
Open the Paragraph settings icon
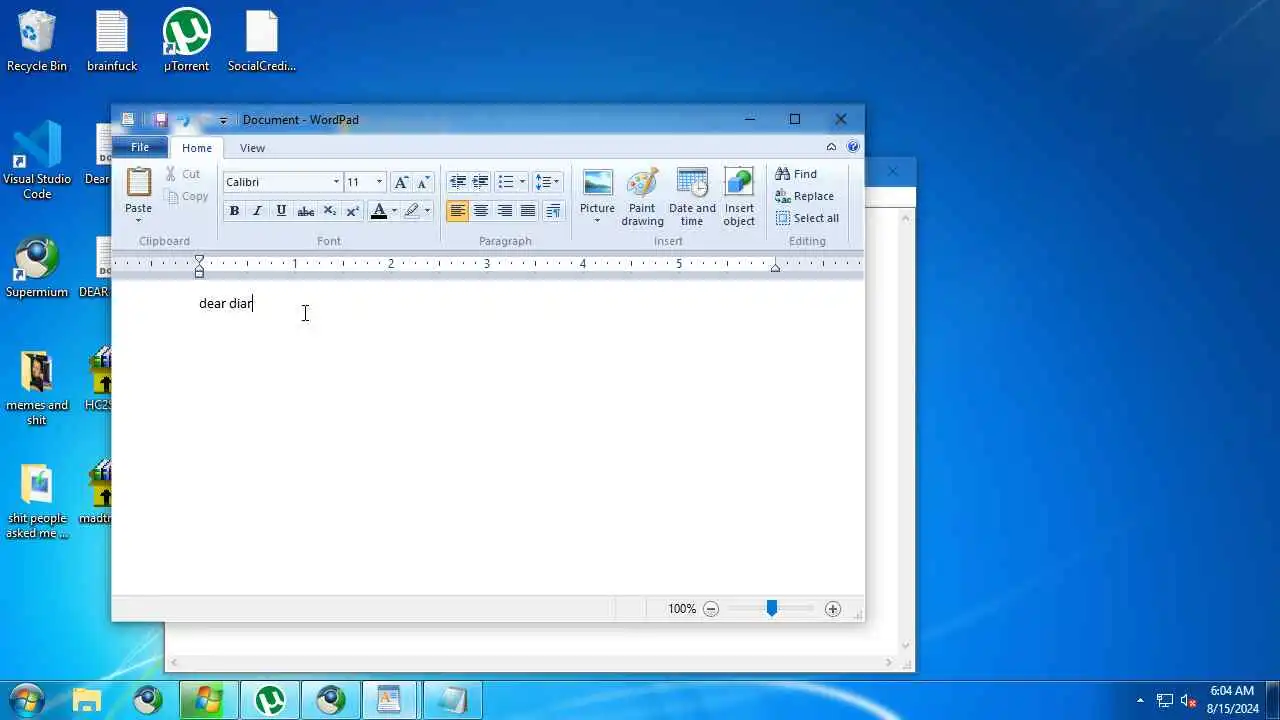(x=553, y=211)
